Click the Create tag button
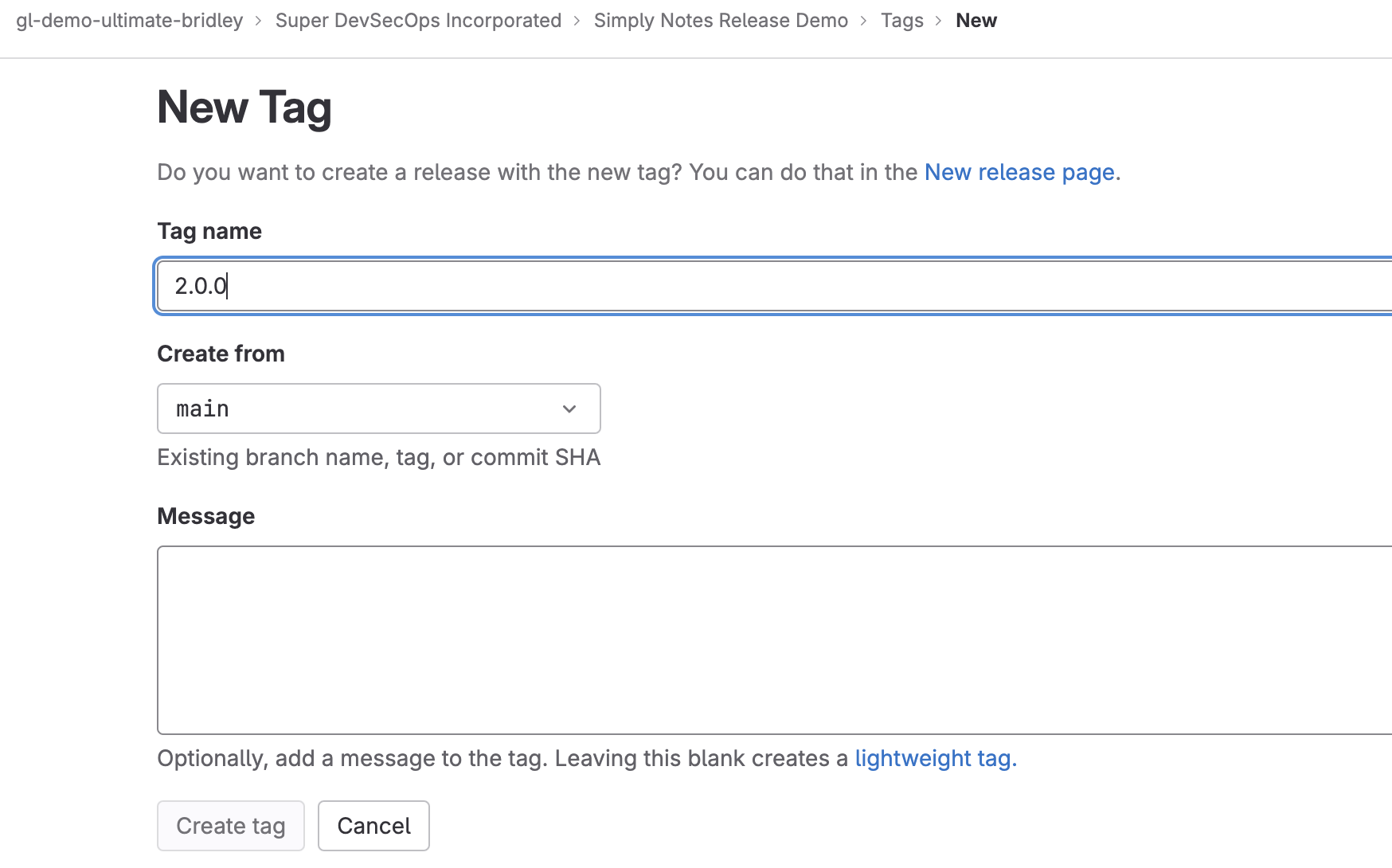This screenshot has height=868, width=1392. pyautogui.click(x=230, y=825)
